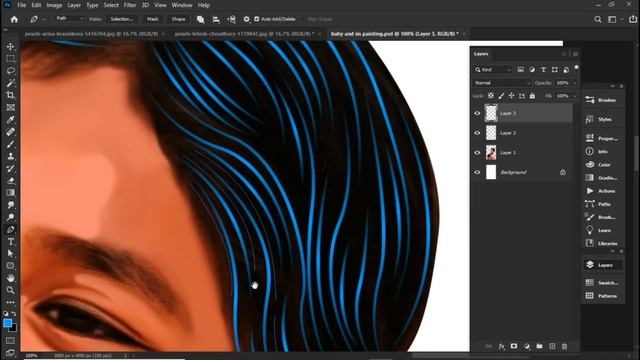640x360 pixels.
Task: Open the Filter menu
Action: (x=130, y=5)
